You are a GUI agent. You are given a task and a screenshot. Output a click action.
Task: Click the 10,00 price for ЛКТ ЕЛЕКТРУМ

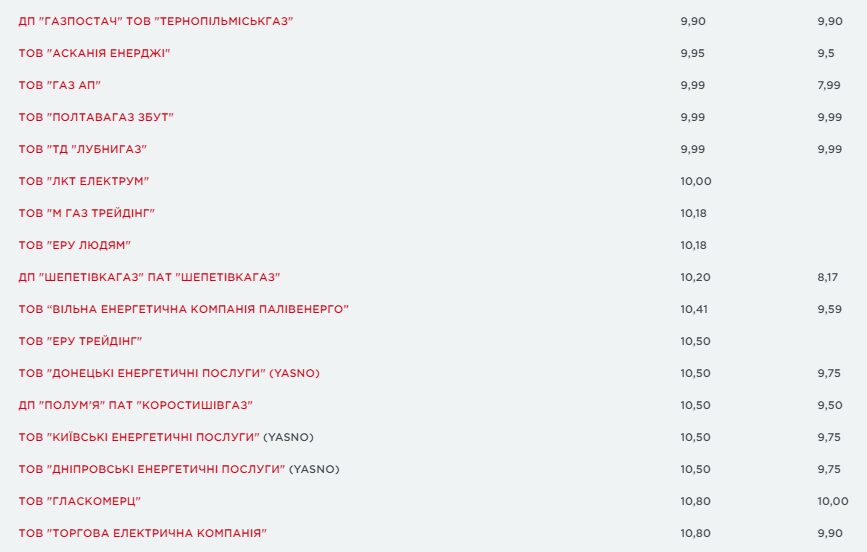(x=696, y=181)
